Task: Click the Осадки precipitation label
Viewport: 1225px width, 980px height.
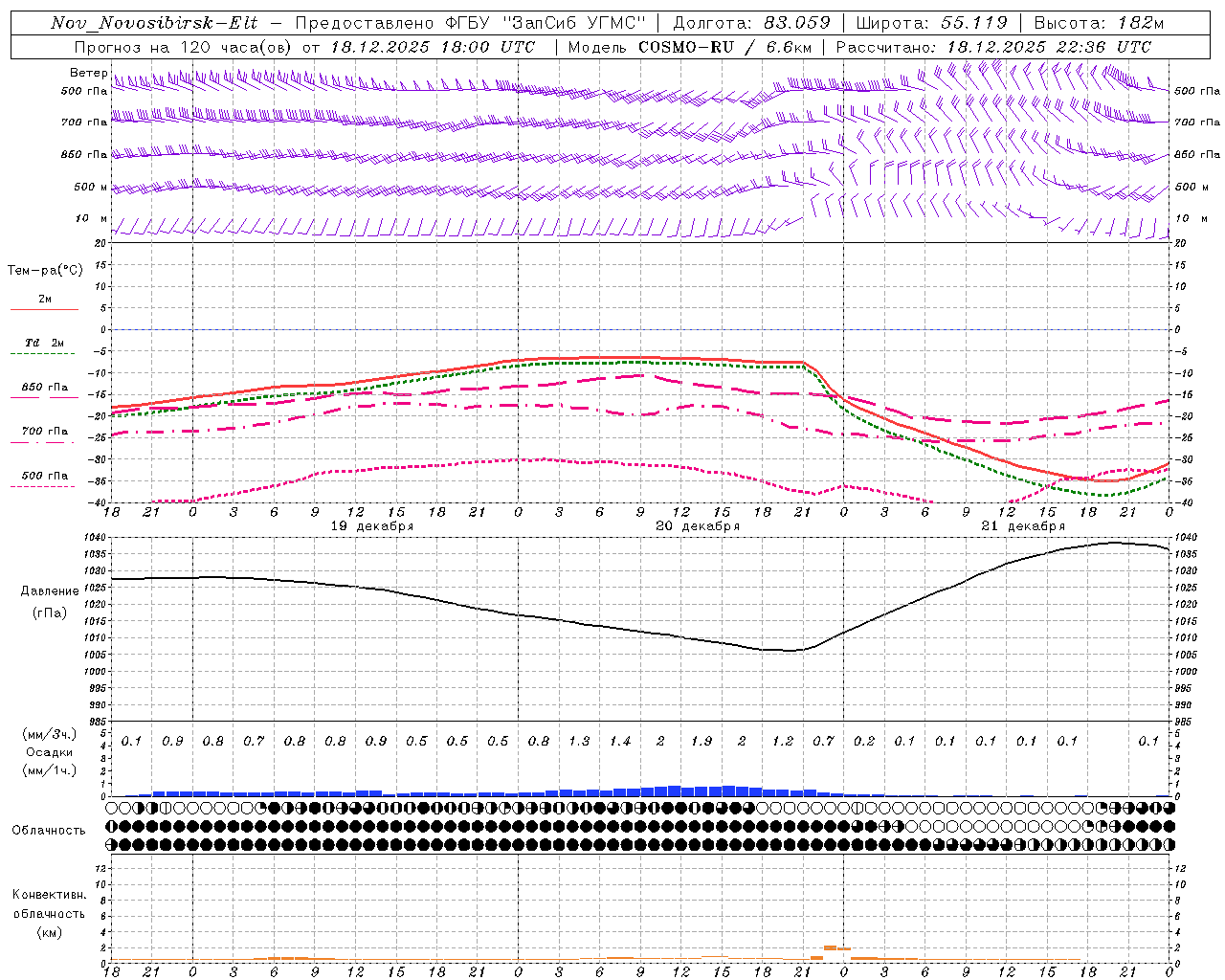Action: click(49, 753)
